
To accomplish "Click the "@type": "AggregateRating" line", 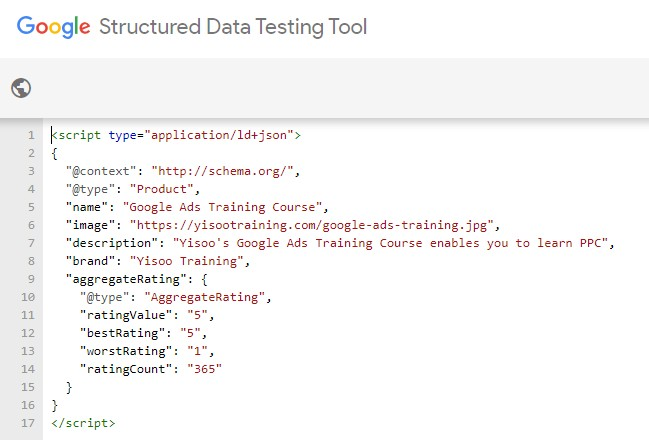I will 175,297.
